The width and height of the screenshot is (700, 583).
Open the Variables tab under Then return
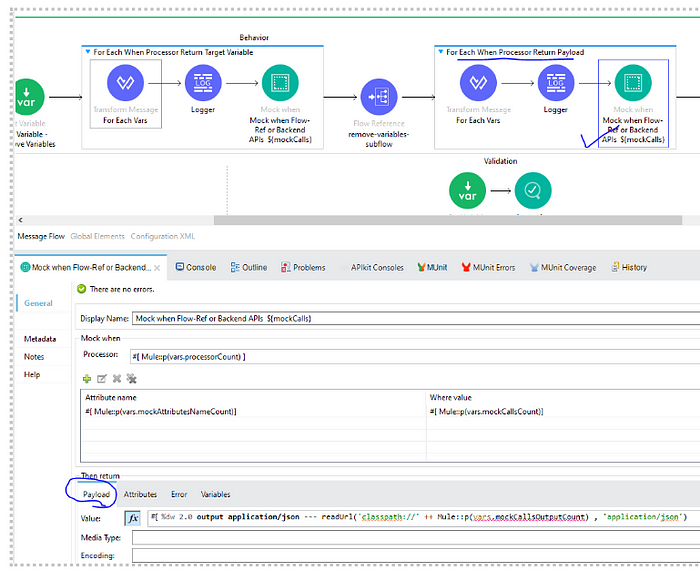point(216,494)
